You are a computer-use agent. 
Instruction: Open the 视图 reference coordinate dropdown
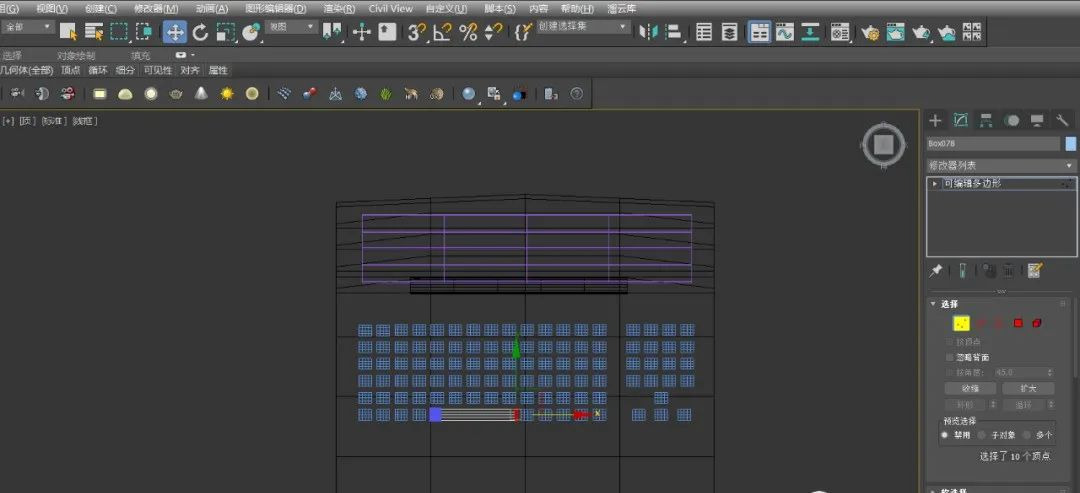tap(292, 27)
